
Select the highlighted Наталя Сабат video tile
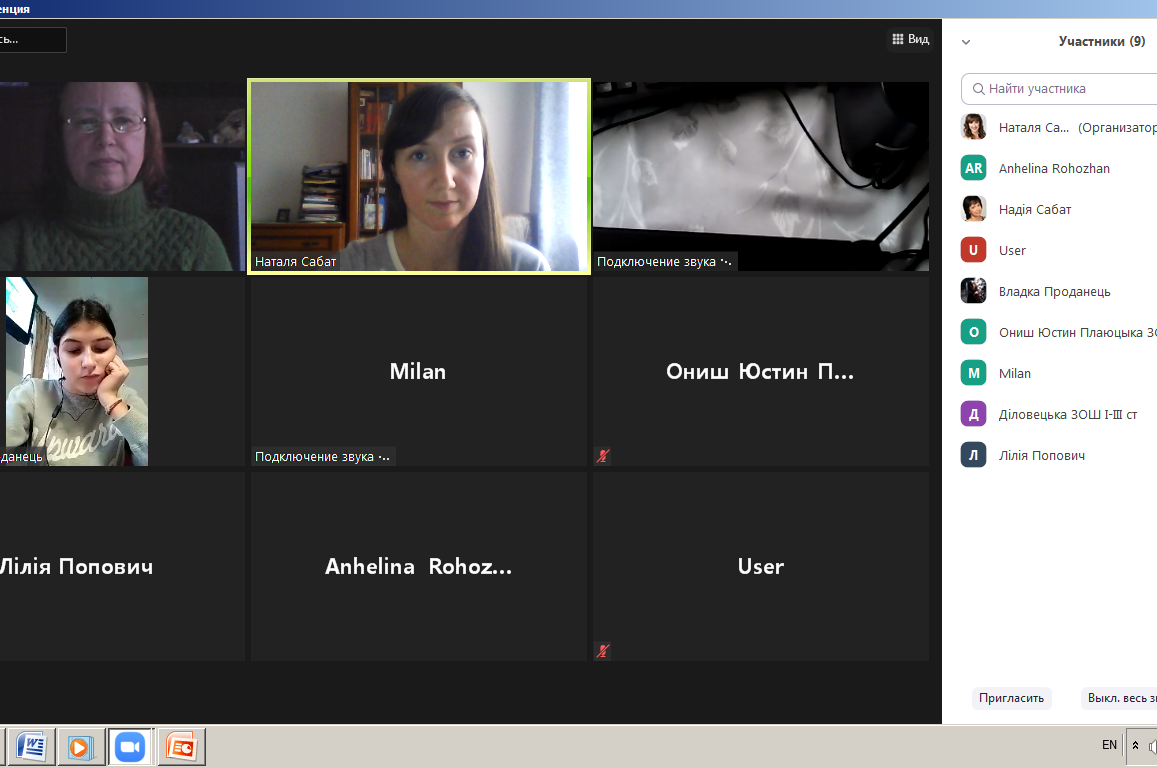point(419,176)
